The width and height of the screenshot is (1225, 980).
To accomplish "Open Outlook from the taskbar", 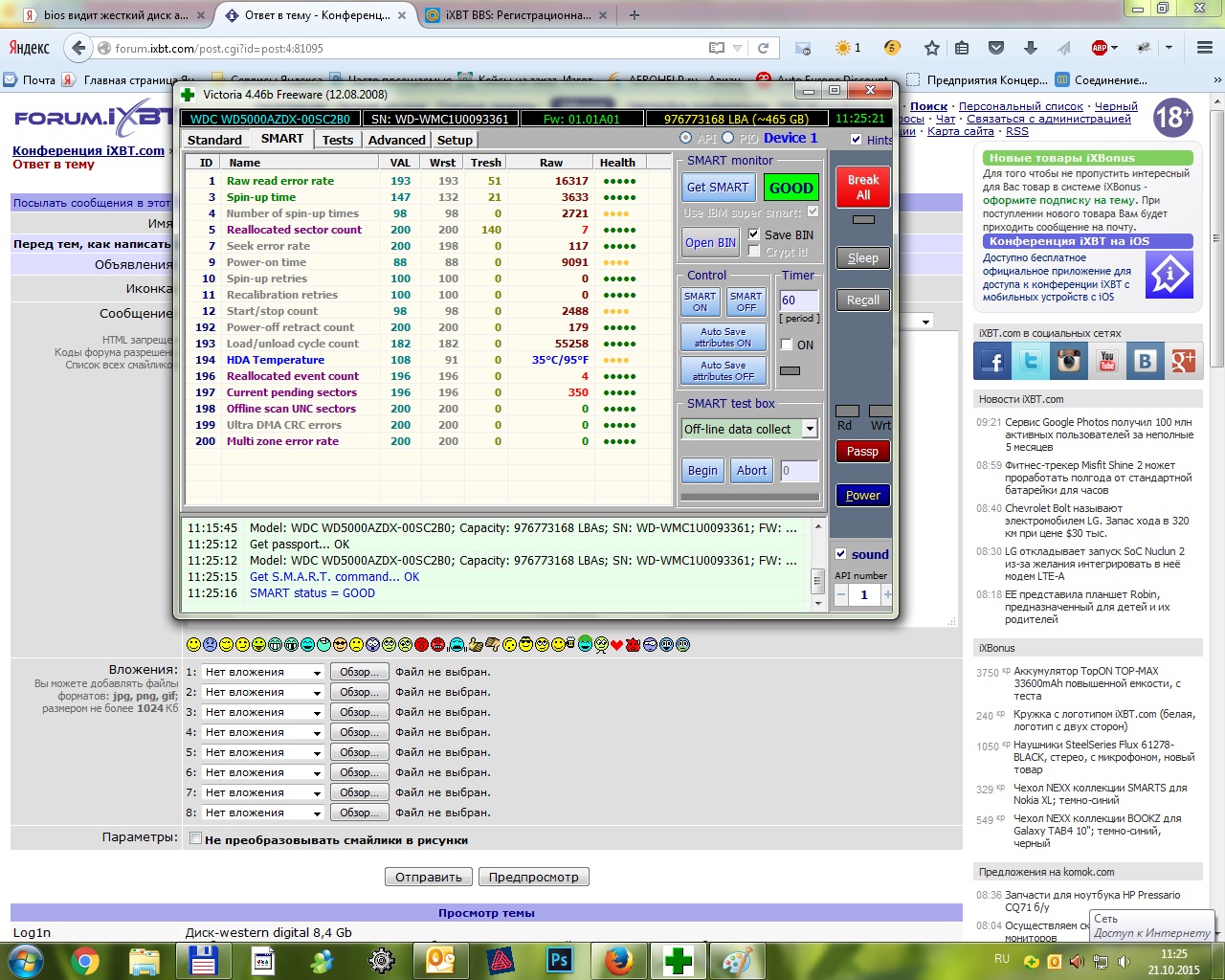I will 440,961.
